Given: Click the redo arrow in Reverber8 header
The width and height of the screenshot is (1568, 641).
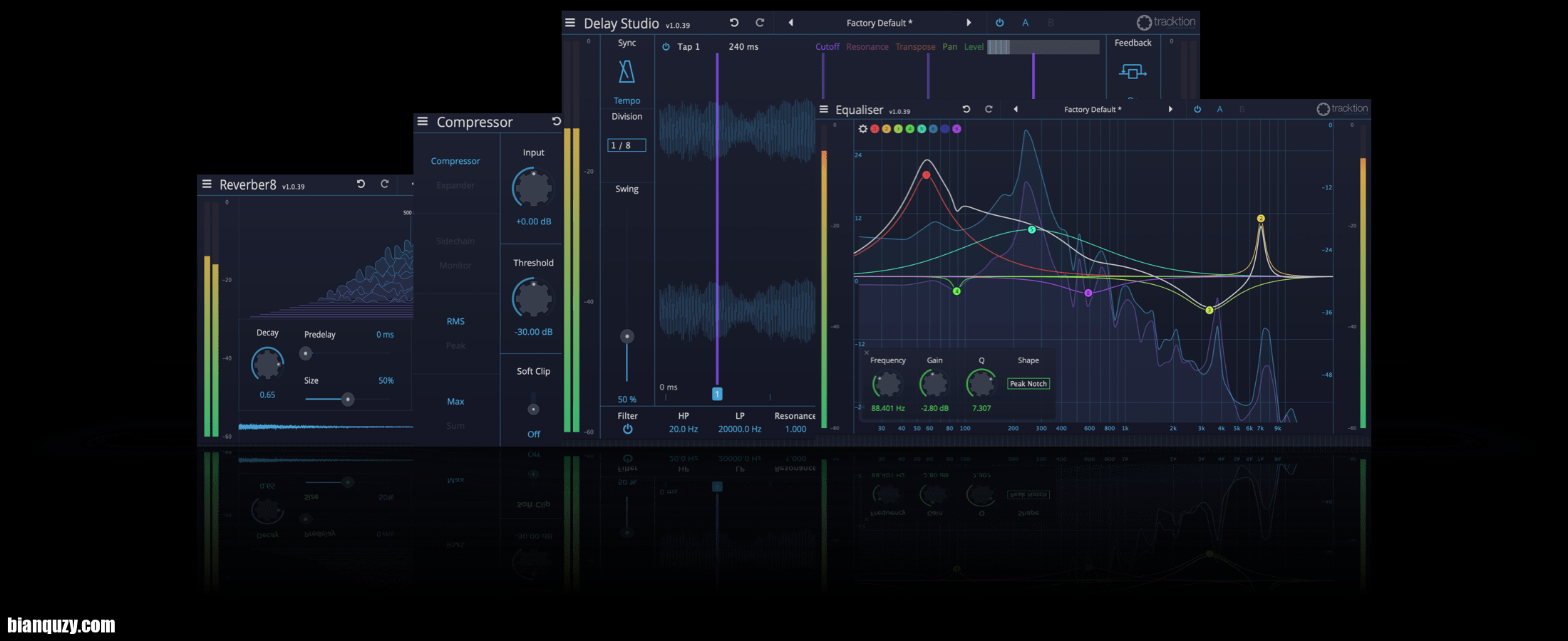Looking at the screenshot, I should [385, 184].
